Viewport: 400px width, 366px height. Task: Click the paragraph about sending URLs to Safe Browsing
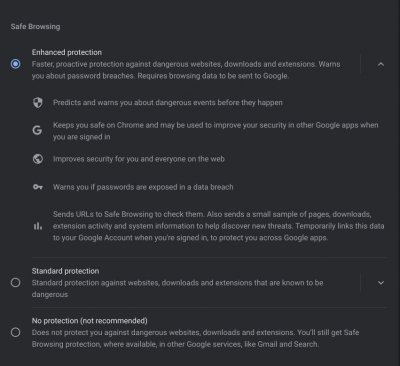pyautogui.click(x=219, y=226)
